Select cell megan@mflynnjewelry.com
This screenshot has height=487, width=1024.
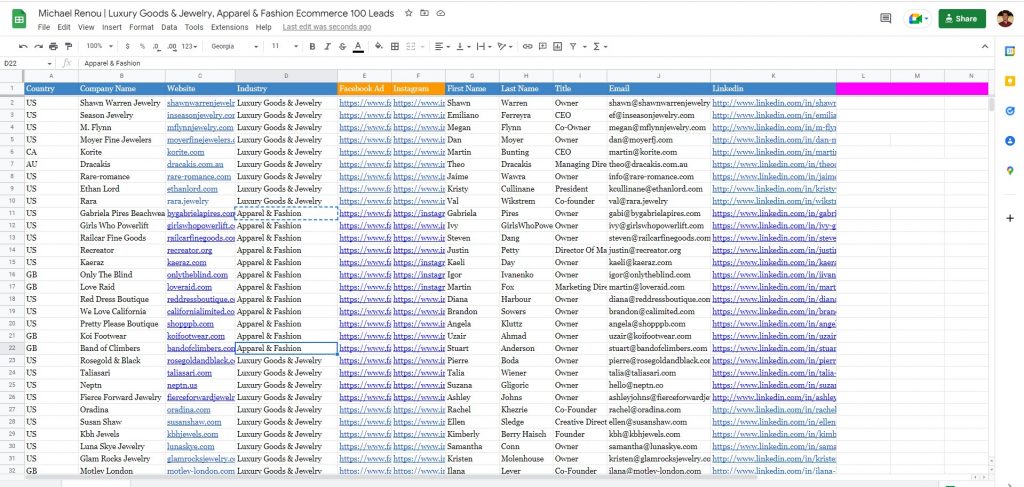(x=658, y=127)
